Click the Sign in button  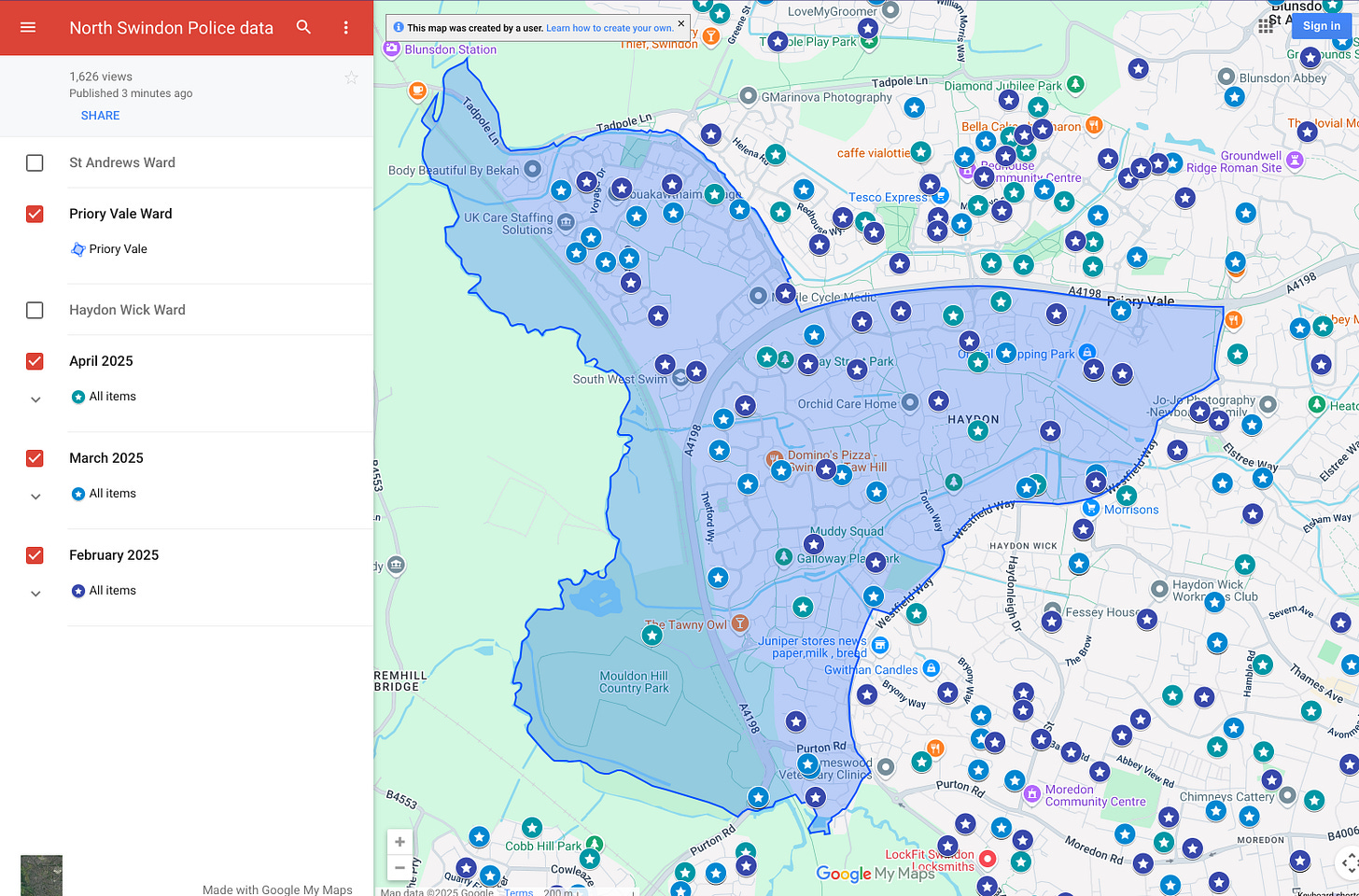[x=1322, y=26]
